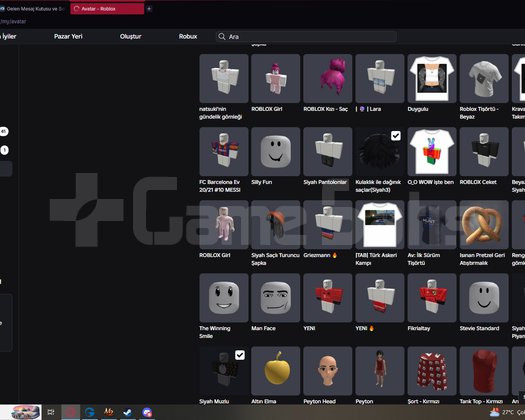Viewport: 525px width, 420px height.
Task: Open a new browser tab with plus button
Action: tap(149, 9)
